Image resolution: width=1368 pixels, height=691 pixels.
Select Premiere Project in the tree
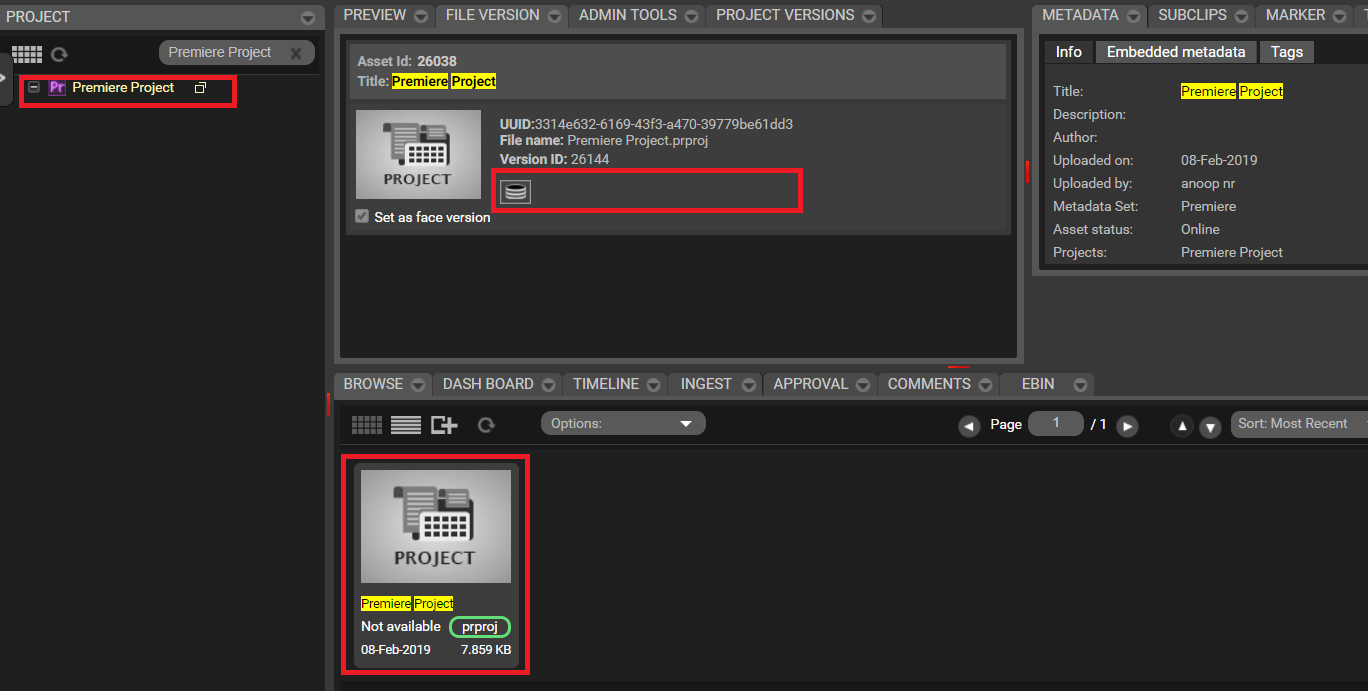click(123, 88)
